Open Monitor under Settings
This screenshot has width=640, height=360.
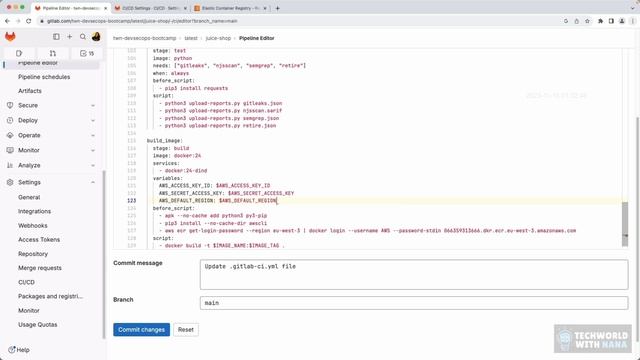coord(29,311)
